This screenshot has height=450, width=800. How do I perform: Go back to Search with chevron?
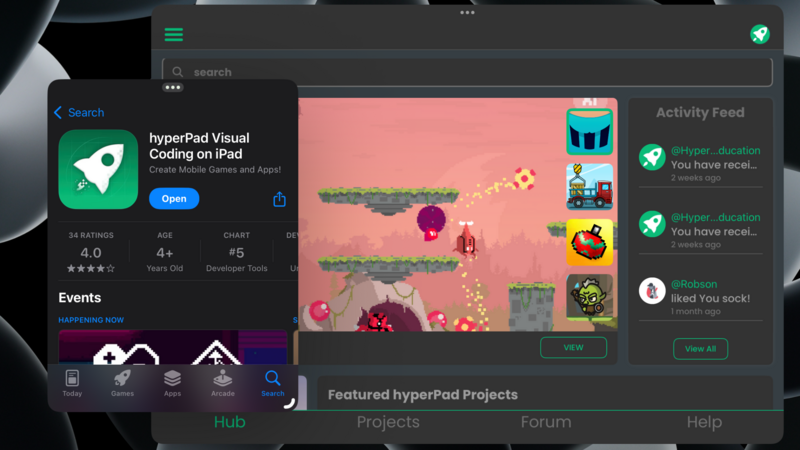point(79,112)
